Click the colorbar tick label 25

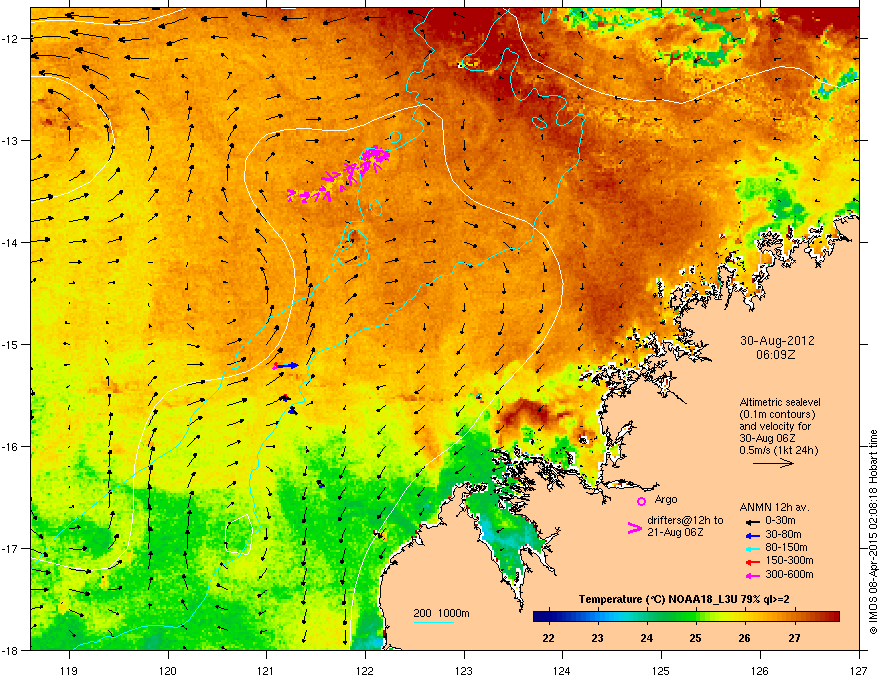[695, 638]
